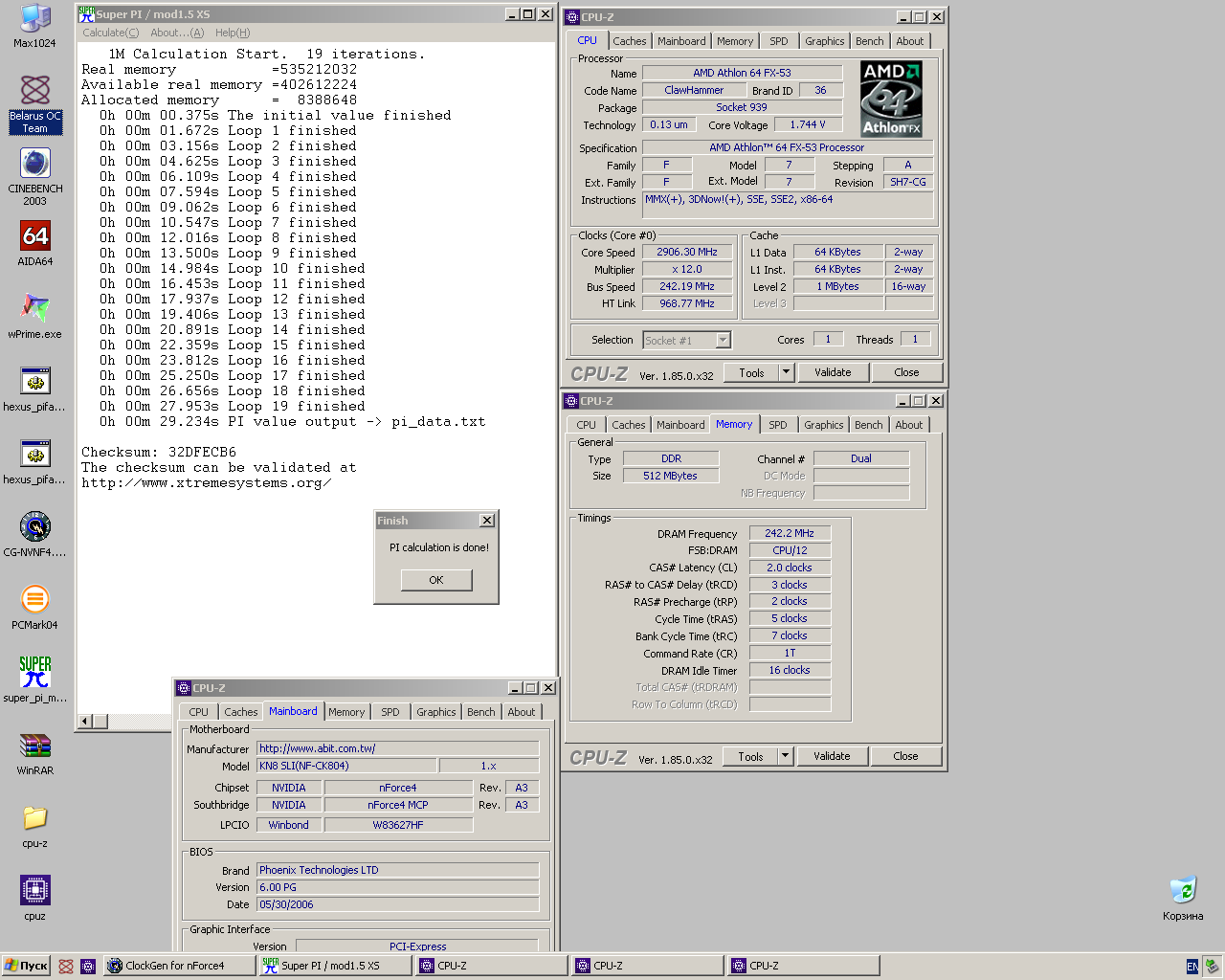Click the BIOS Brand Phoenix Technologies LTD
This screenshot has height=980, width=1225.
click(x=397, y=870)
